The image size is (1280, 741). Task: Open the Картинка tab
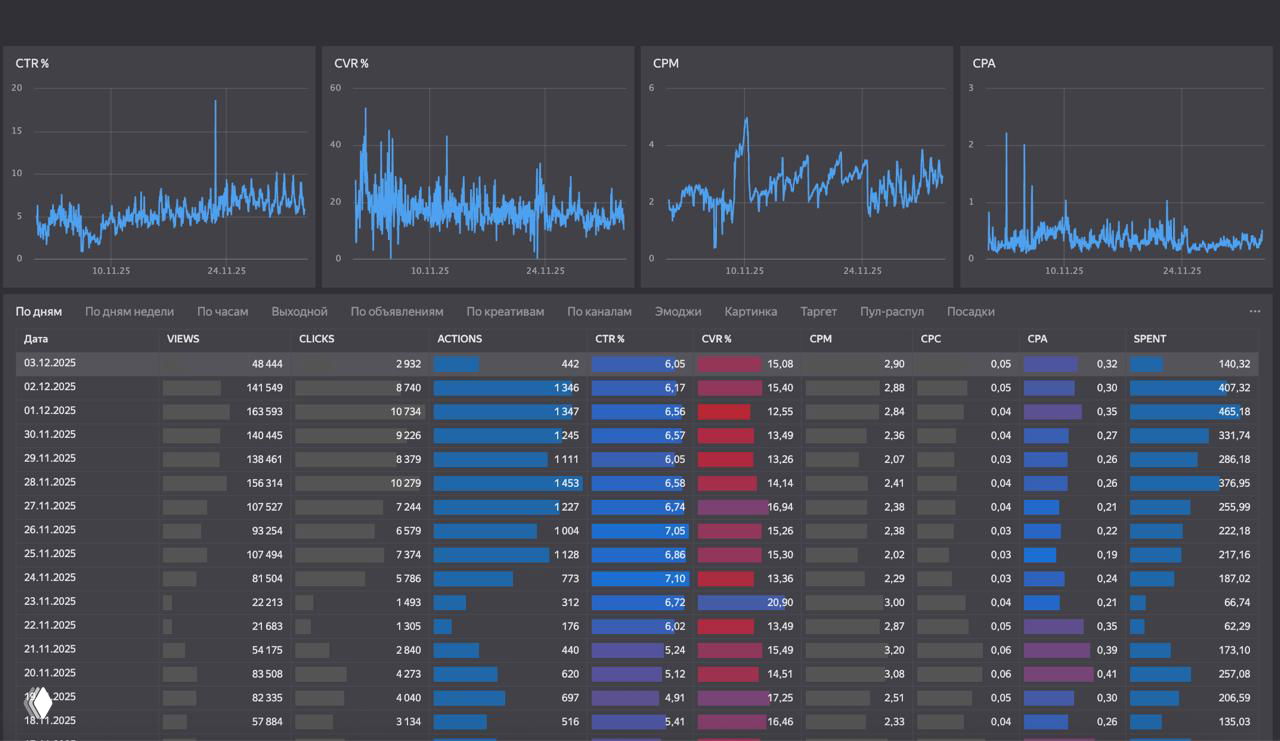click(x=750, y=311)
